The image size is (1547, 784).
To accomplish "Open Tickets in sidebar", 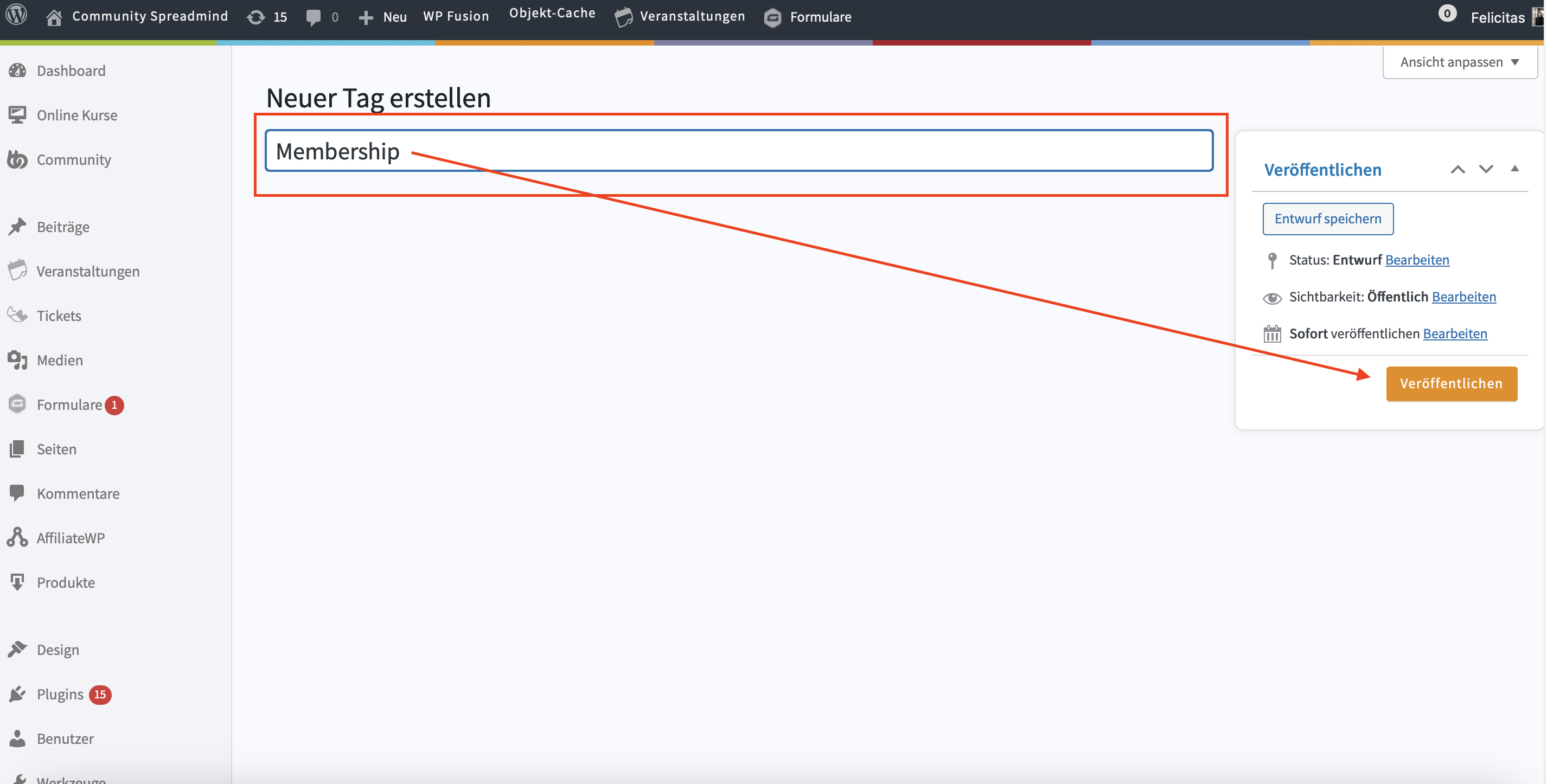I will [59, 316].
